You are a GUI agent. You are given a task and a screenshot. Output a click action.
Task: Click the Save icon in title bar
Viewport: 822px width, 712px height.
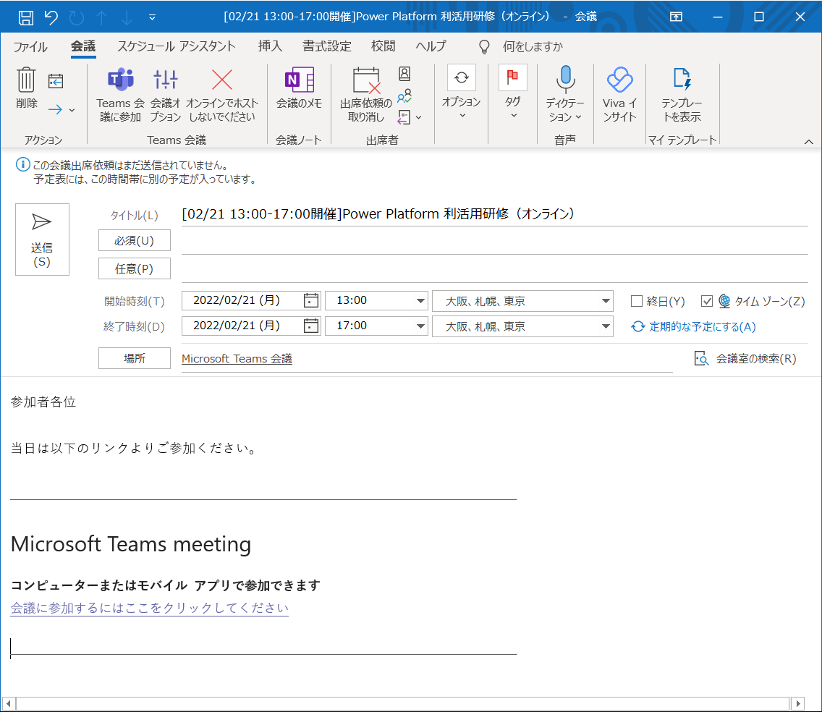(26, 17)
